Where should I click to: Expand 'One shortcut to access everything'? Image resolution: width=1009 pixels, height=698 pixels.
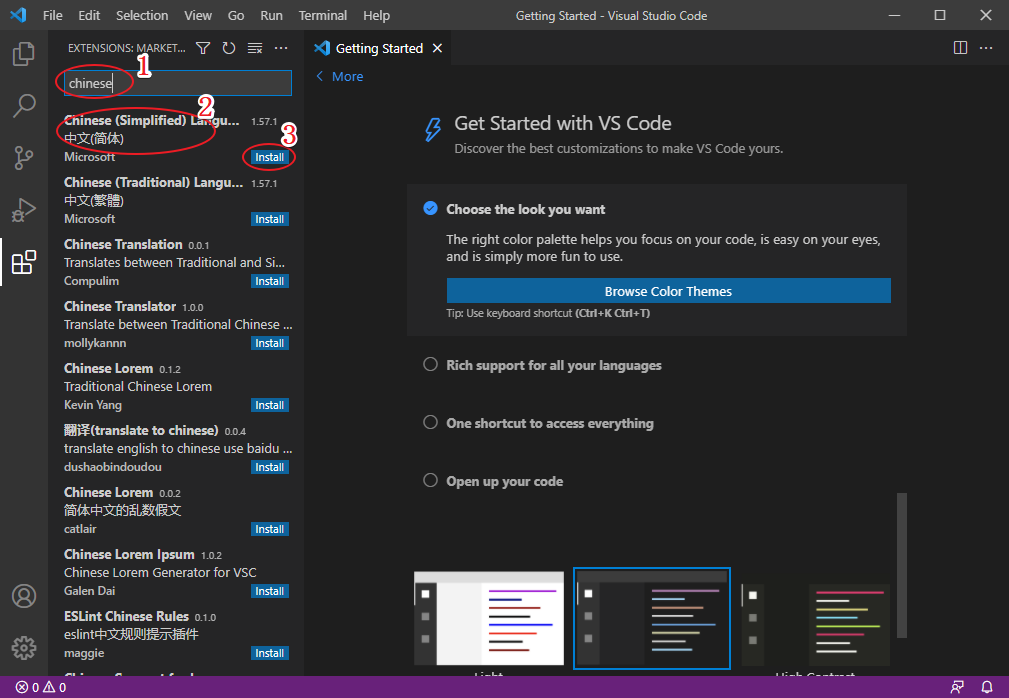pos(539,423)
